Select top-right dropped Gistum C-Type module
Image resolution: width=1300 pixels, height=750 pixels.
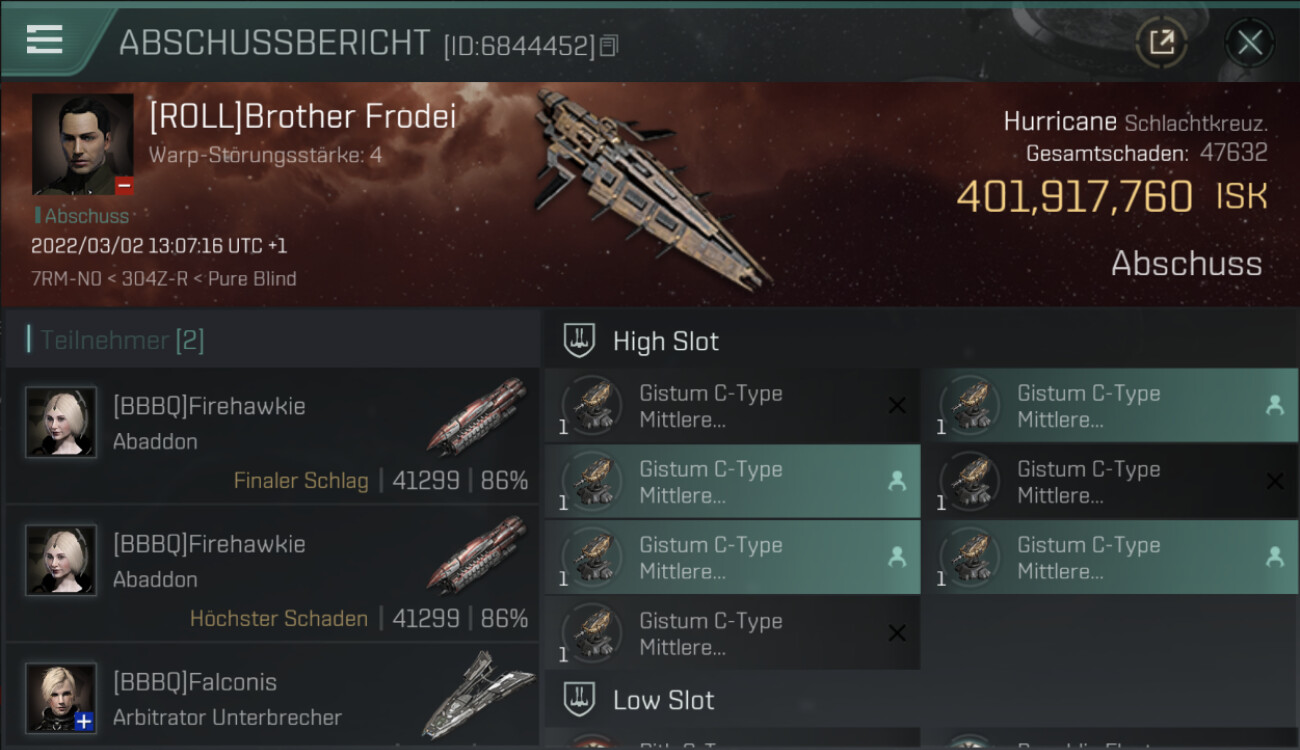click(x=1110, y=406)
